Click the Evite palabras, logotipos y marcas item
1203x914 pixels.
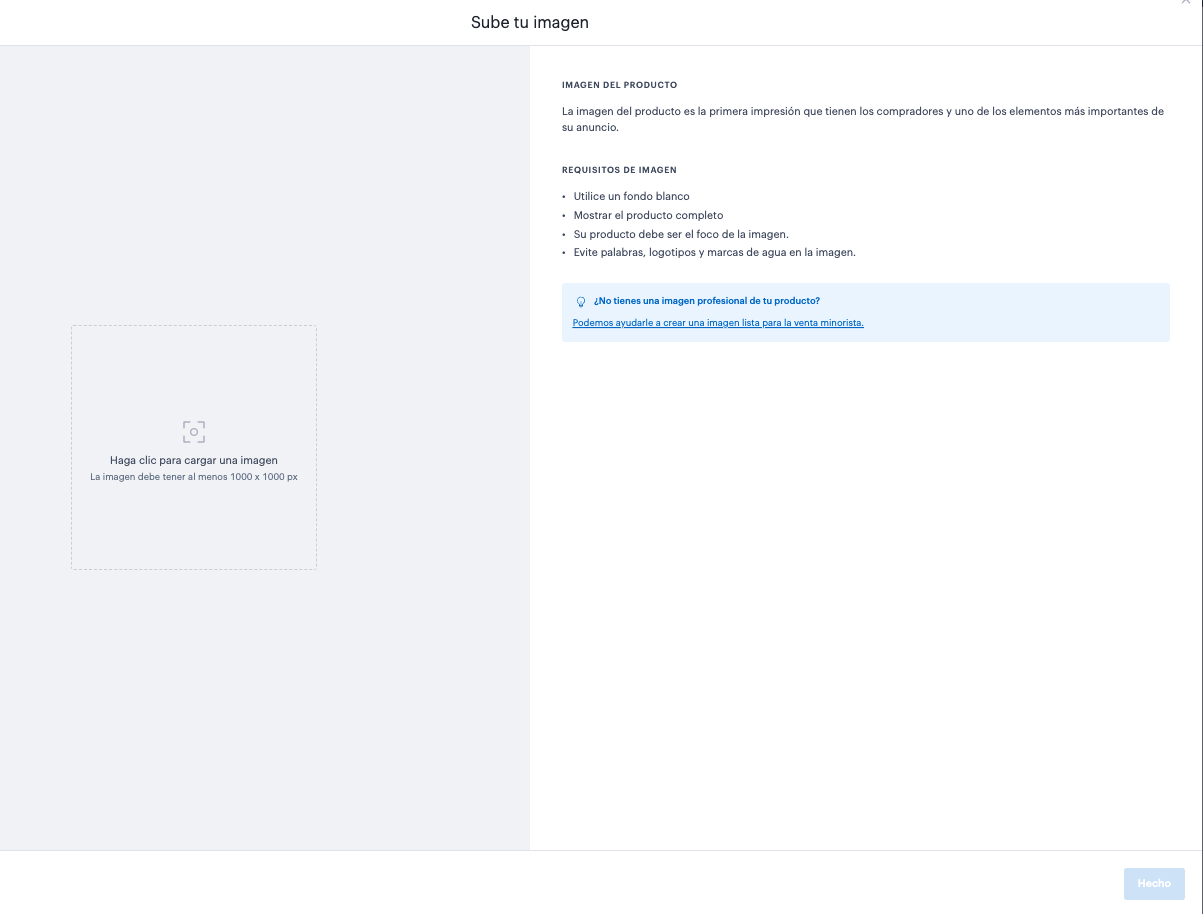coord(714,253)
